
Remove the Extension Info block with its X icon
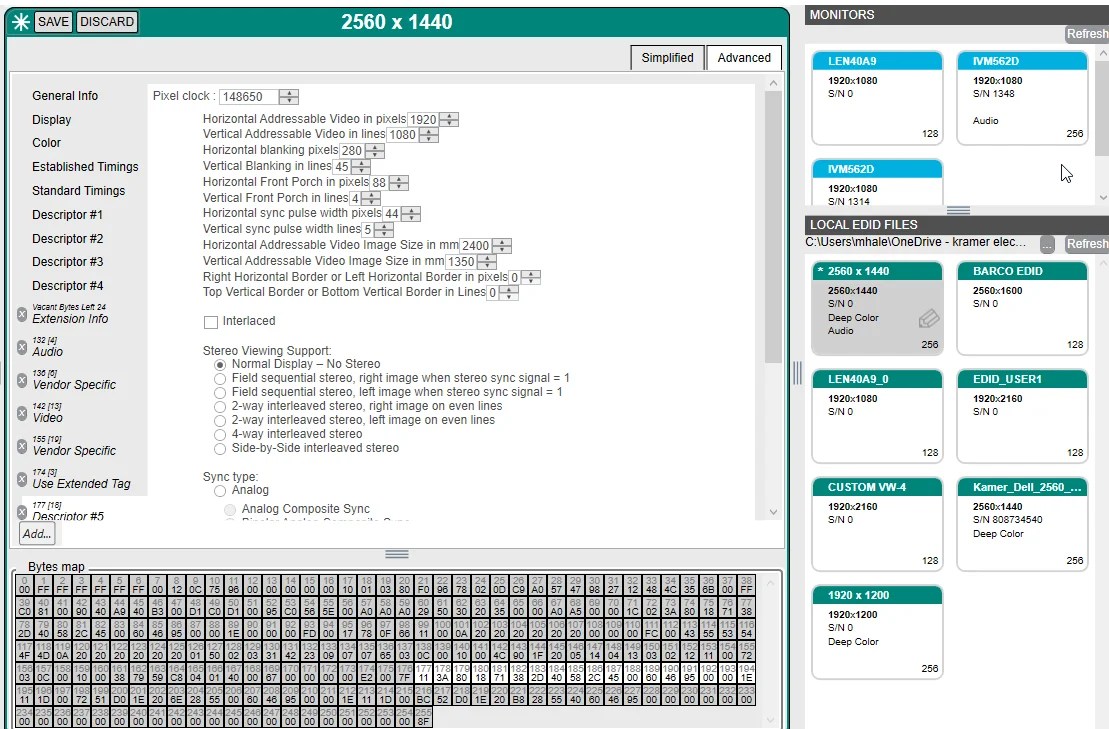pos(22,314)
